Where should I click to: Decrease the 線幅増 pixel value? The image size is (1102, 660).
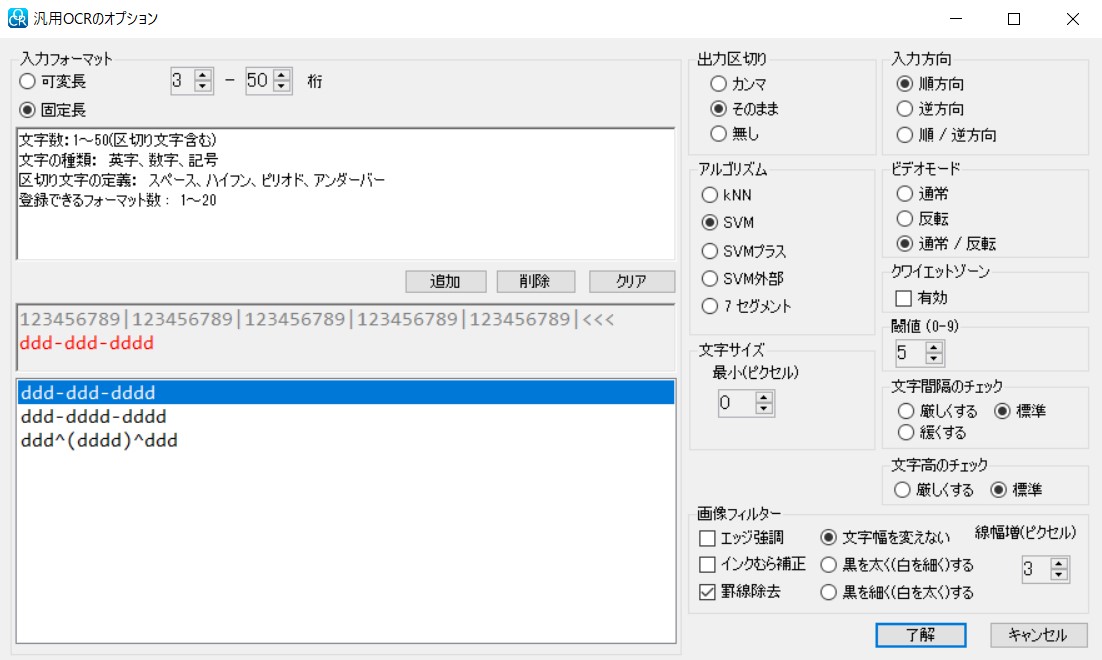(1059, 575)
